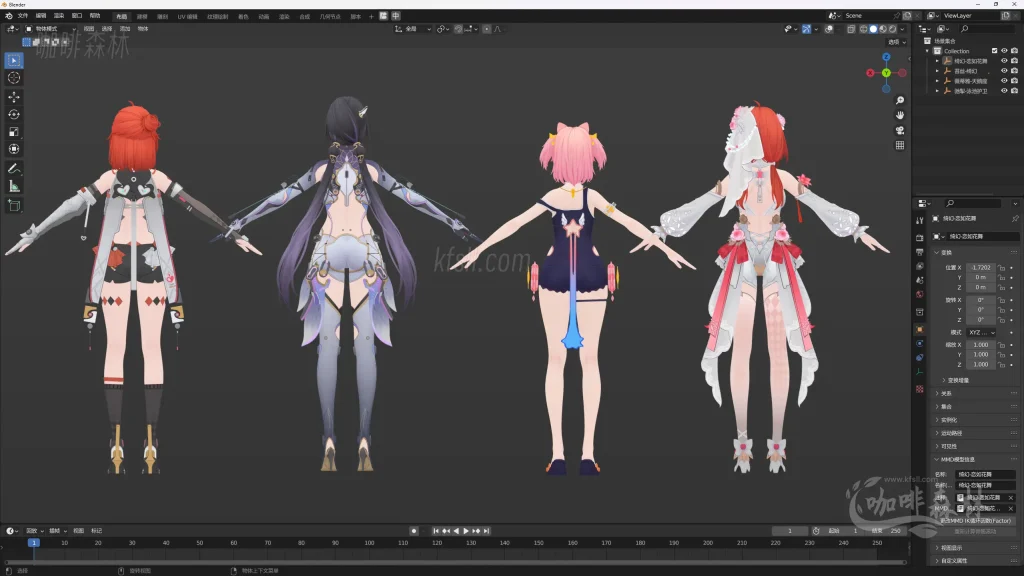Click the red X axis gizmo
1024x576 pixels.
pos(871,73)
